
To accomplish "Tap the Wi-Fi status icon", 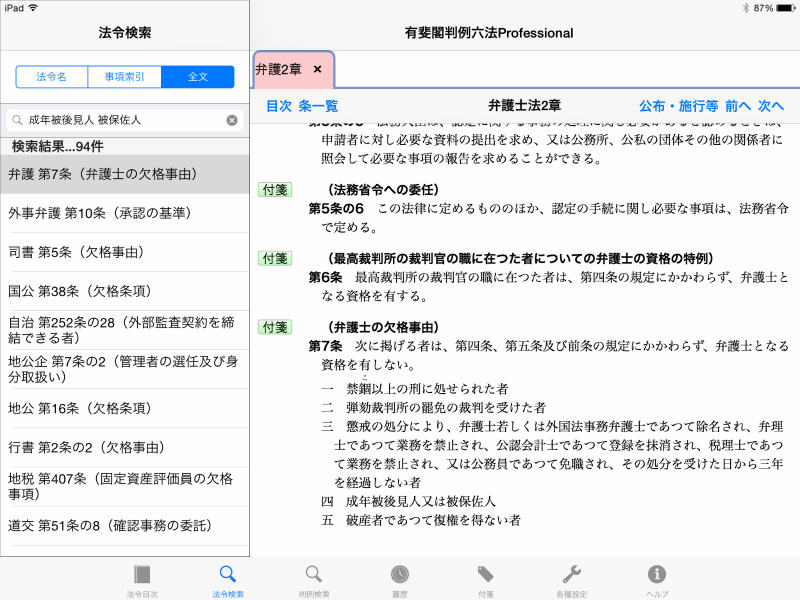I will (x=33, y=8).
